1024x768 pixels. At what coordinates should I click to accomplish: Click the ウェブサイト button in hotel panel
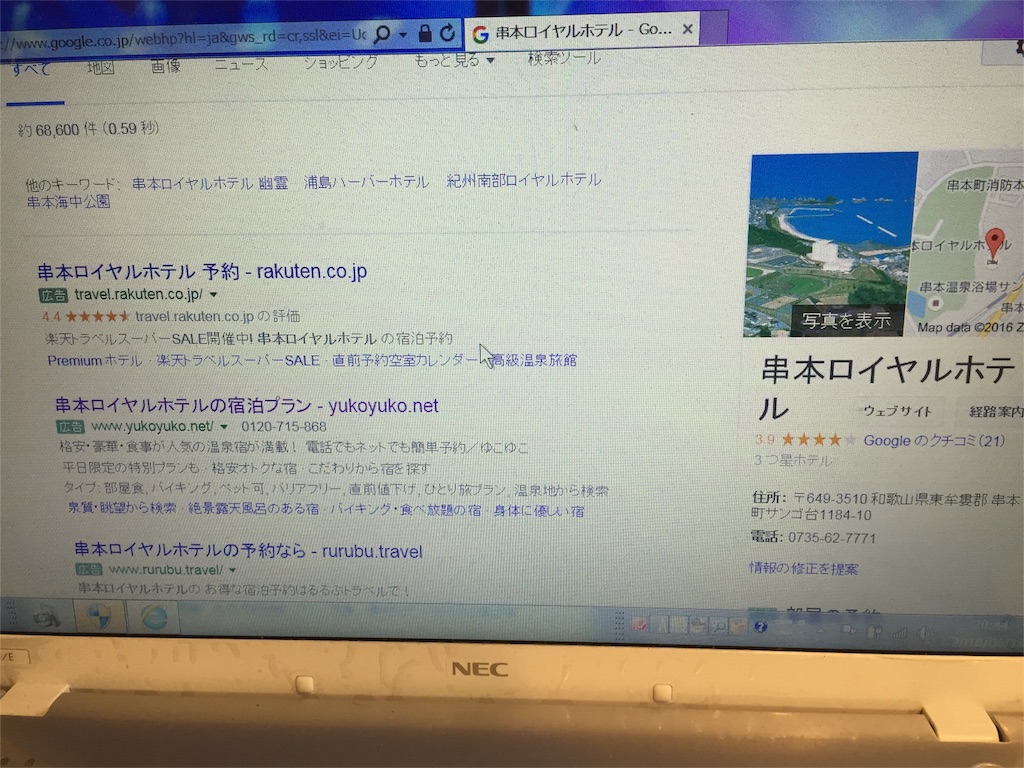click(x=897, y=411)
